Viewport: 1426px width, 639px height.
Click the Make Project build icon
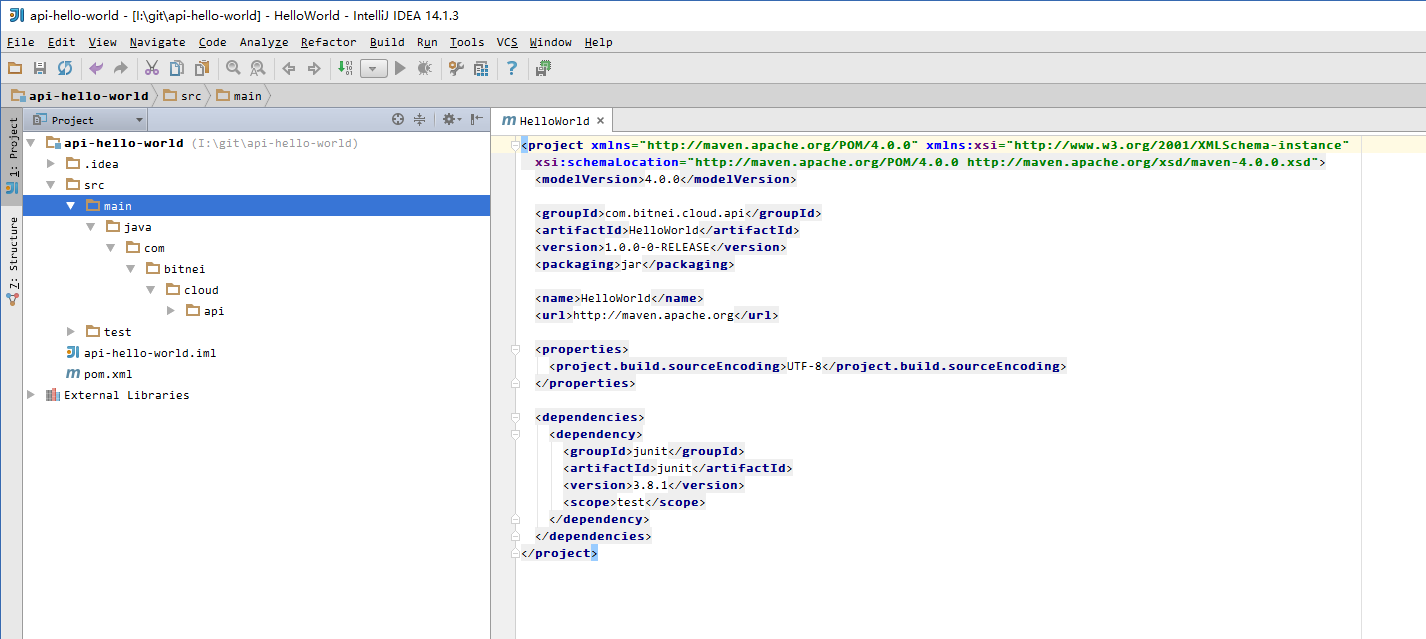coord(345,68)
